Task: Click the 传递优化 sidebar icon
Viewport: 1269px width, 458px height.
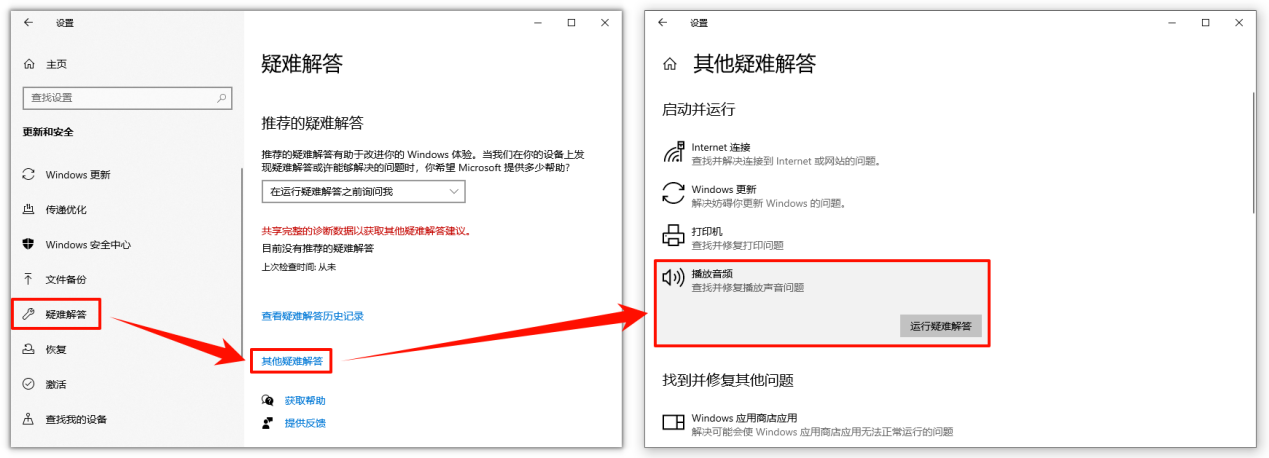Action: [28, 209]
